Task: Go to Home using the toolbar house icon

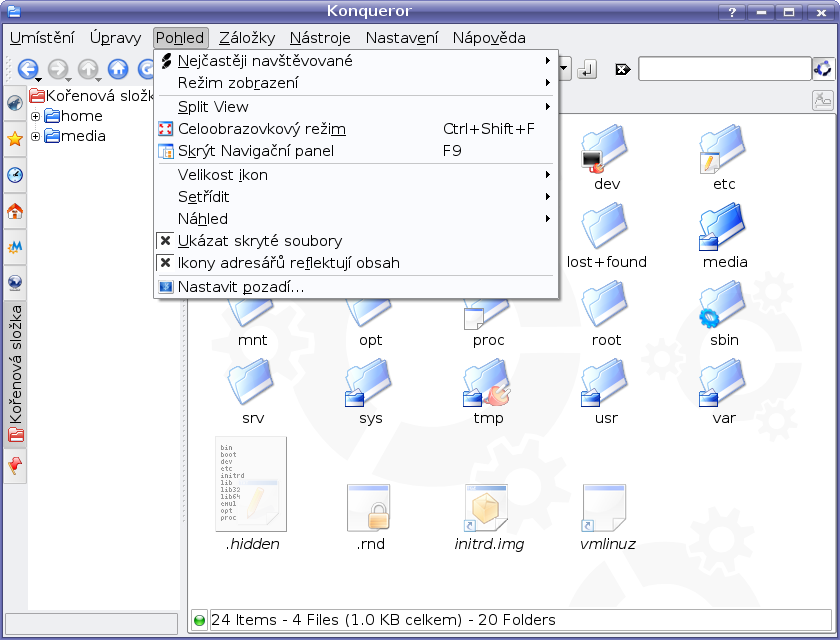Action: (118, 69)
